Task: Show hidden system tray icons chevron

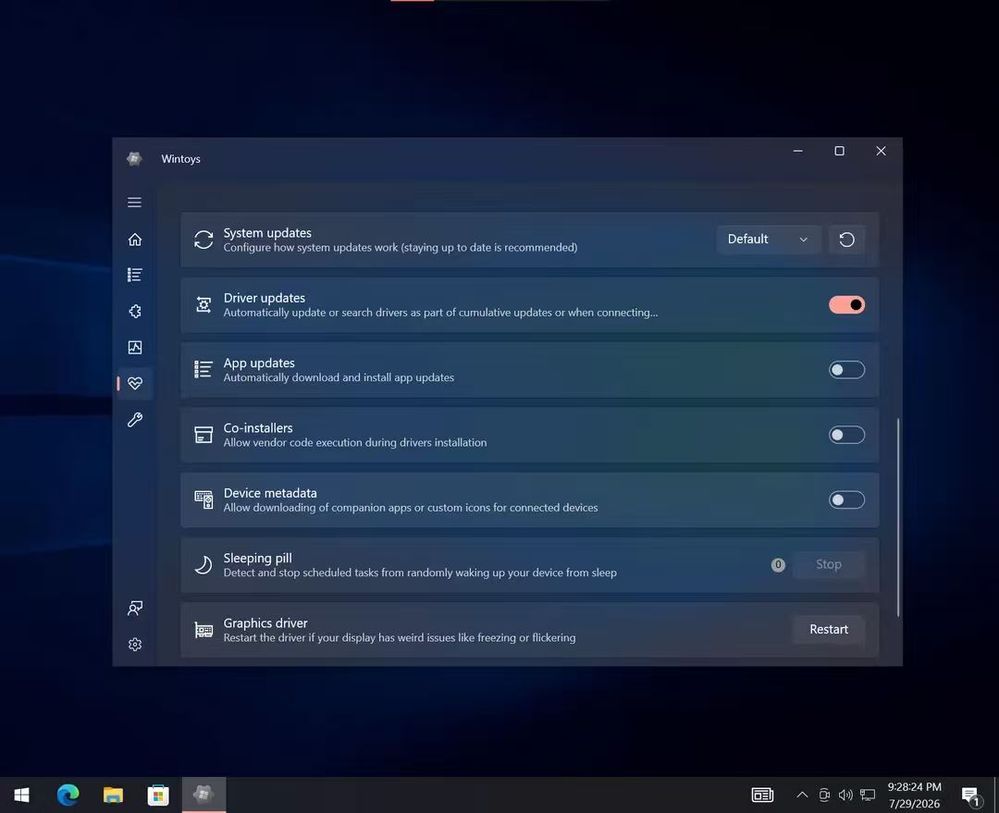Action: click(802, 795)
